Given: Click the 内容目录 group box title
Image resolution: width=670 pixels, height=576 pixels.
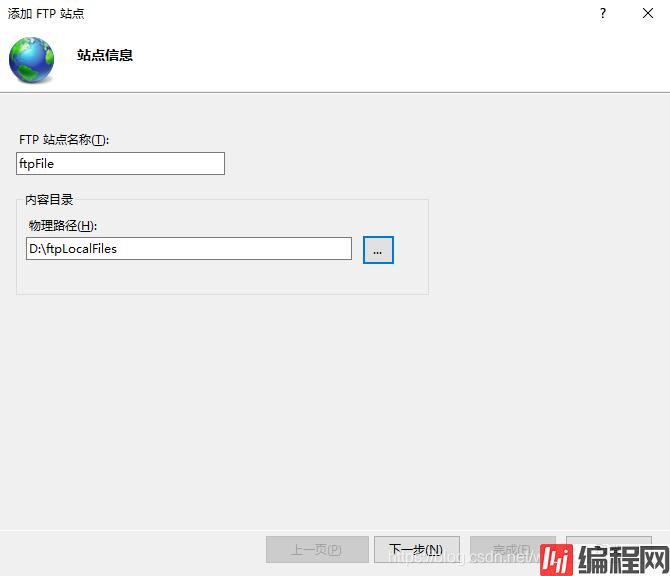Looking at the screenshot, I should pyautogui.click(x=49, y=200).
